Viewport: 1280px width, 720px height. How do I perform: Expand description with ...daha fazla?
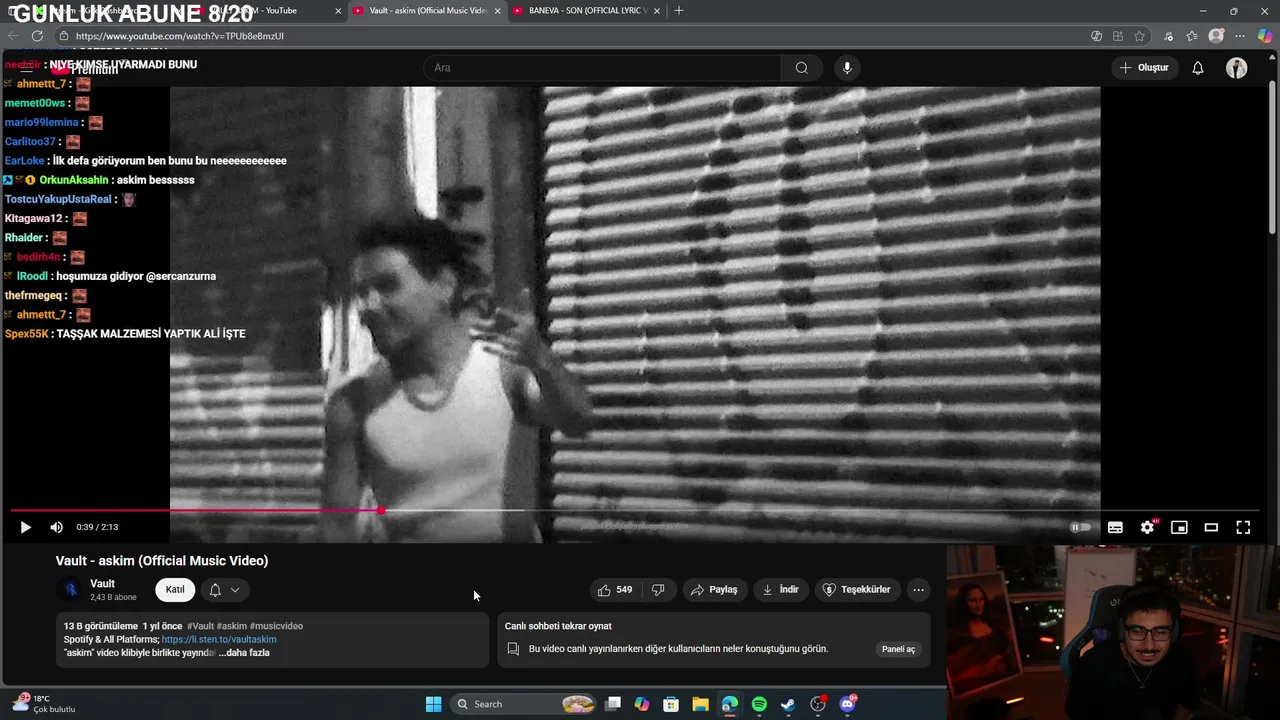coord(244,653)
